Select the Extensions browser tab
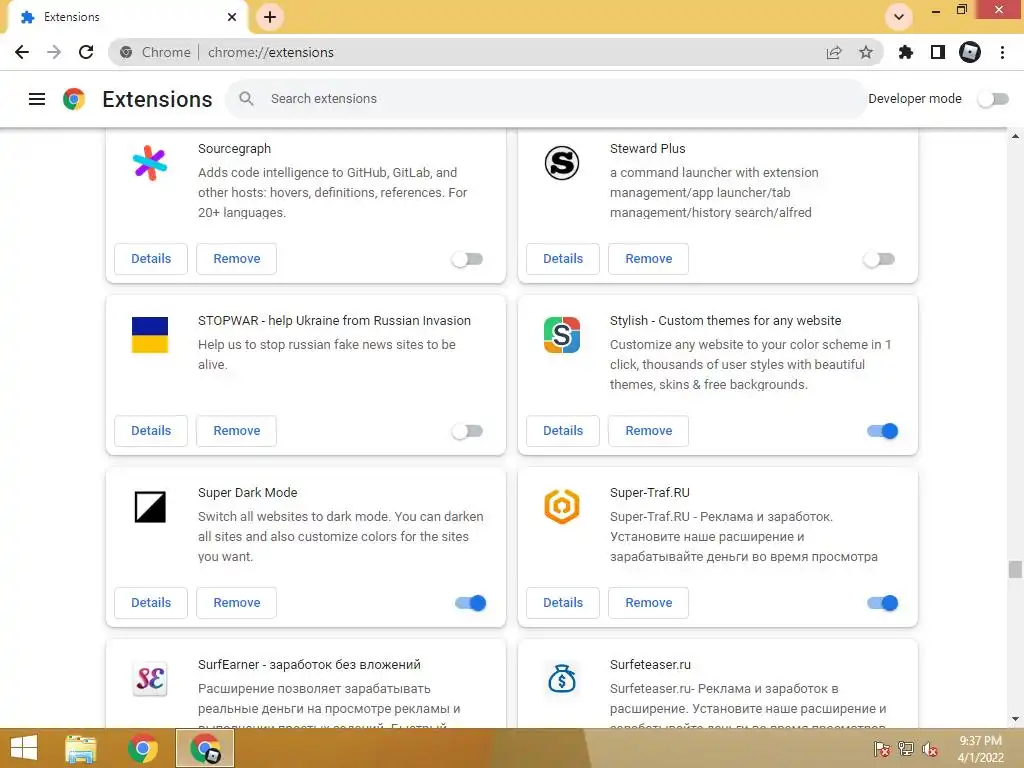The height and width of the screenshot is (768, 1024). click(127, 17)
